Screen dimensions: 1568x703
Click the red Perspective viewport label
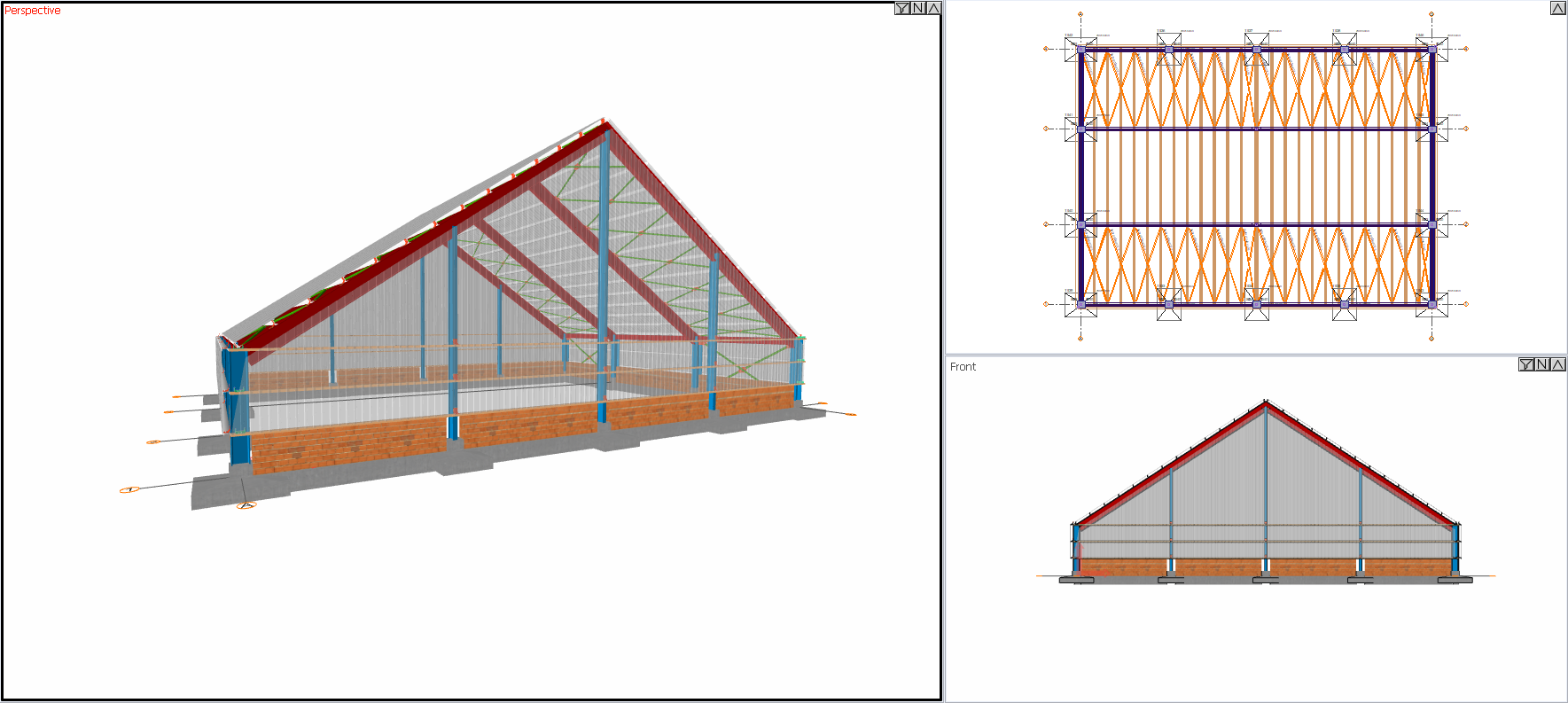[x=33, y=11]
